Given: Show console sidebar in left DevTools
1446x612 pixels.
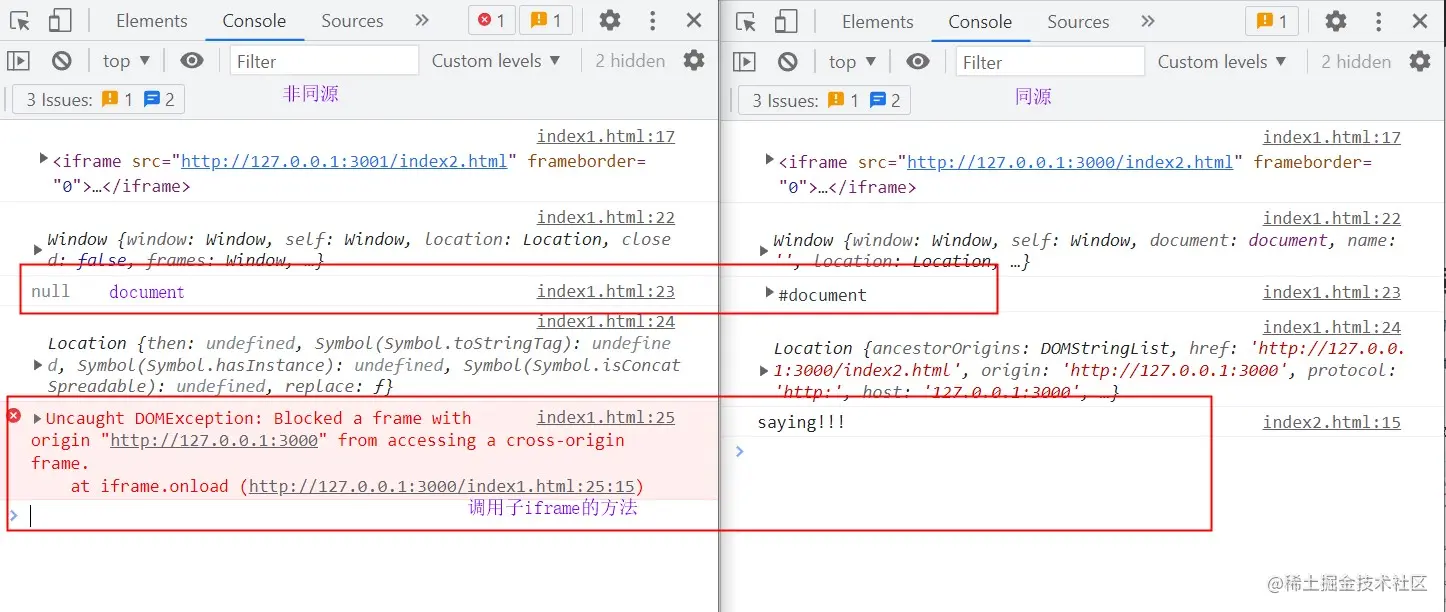Looking at the screenshot, I should point(18,61).
